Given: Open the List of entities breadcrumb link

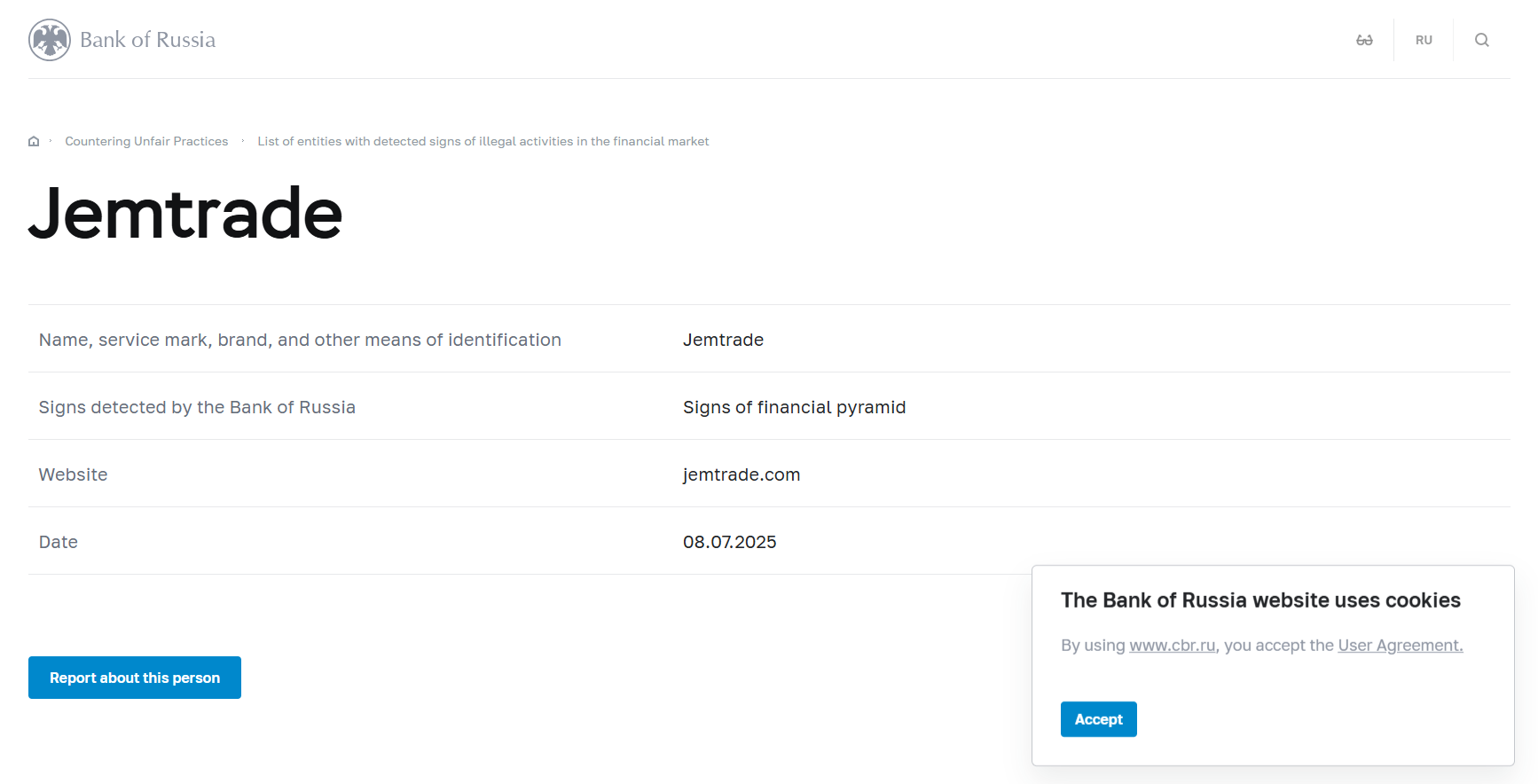Looking at the screenshot, I should [483, 141].
